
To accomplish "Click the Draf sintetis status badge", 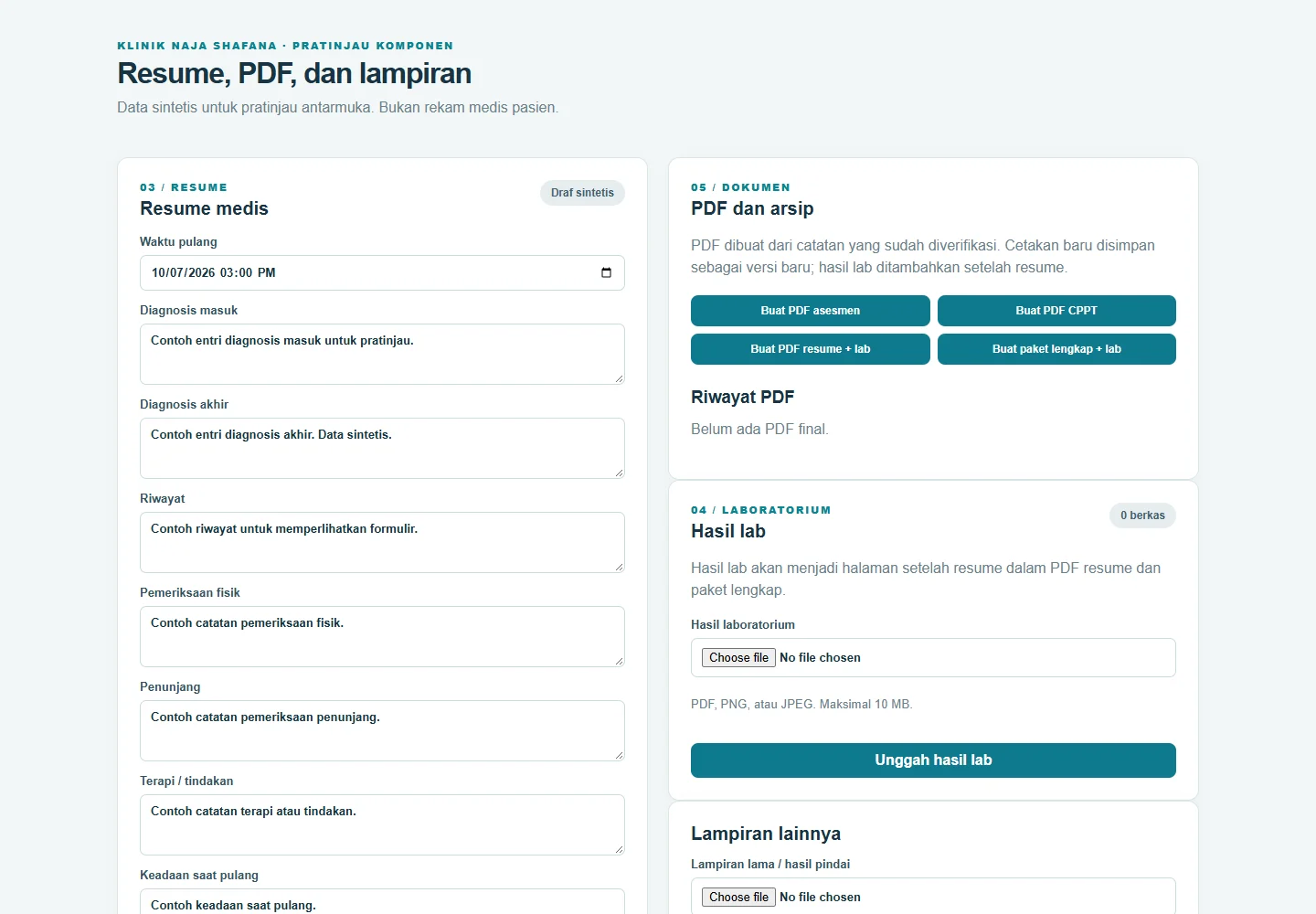I will coord(582,193).
